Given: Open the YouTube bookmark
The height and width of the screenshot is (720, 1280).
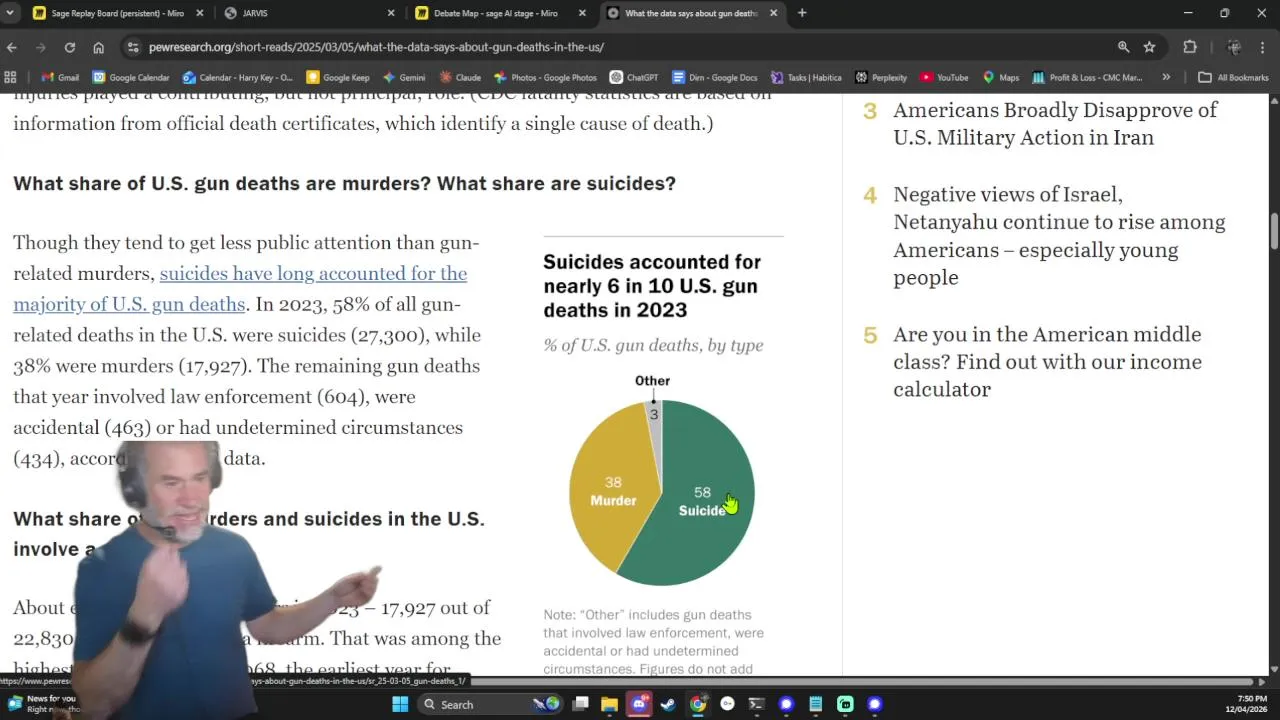Looking at the screenshot, I should coord(944,77).
